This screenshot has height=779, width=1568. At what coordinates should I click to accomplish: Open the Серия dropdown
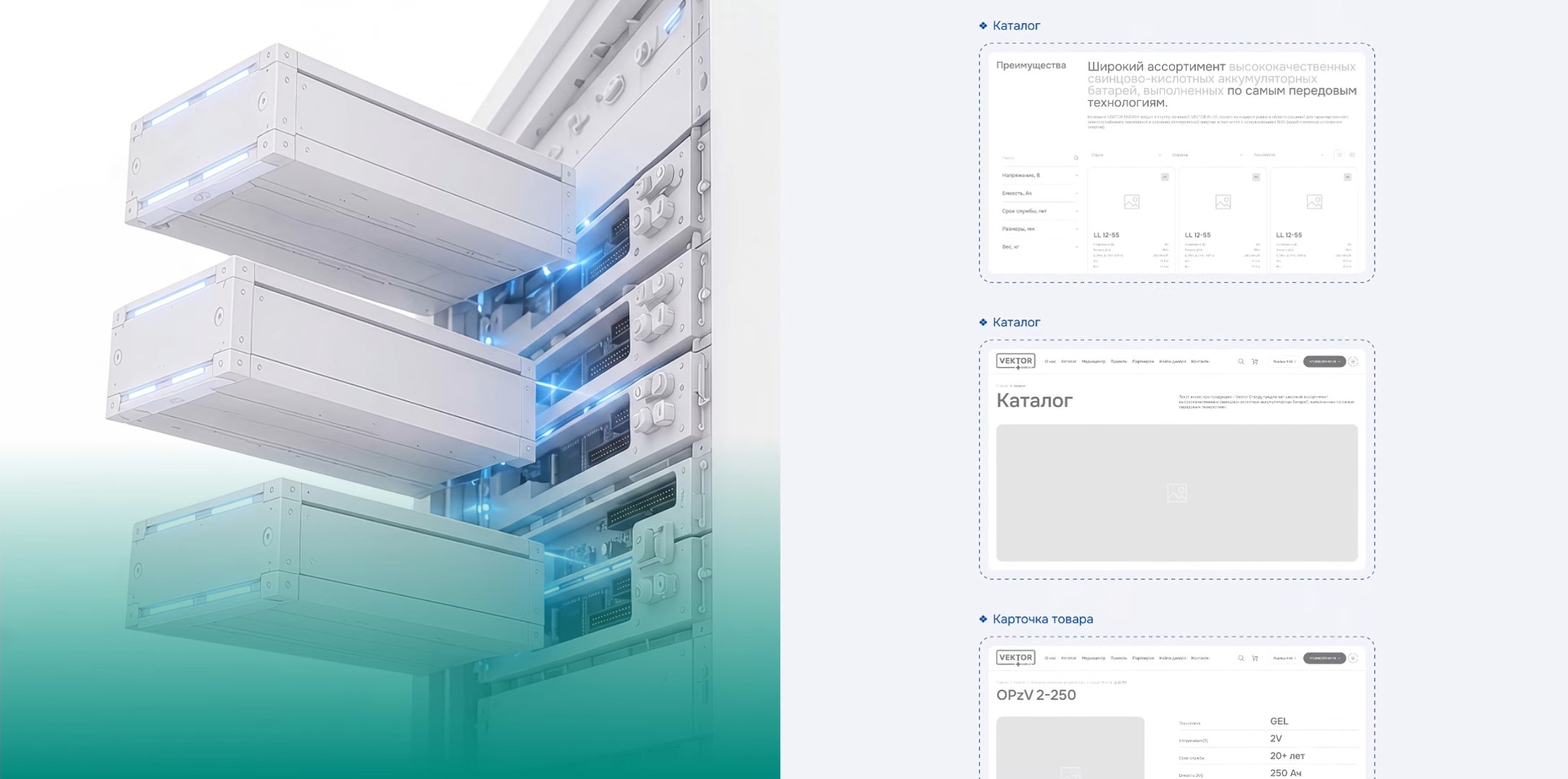1126,155
